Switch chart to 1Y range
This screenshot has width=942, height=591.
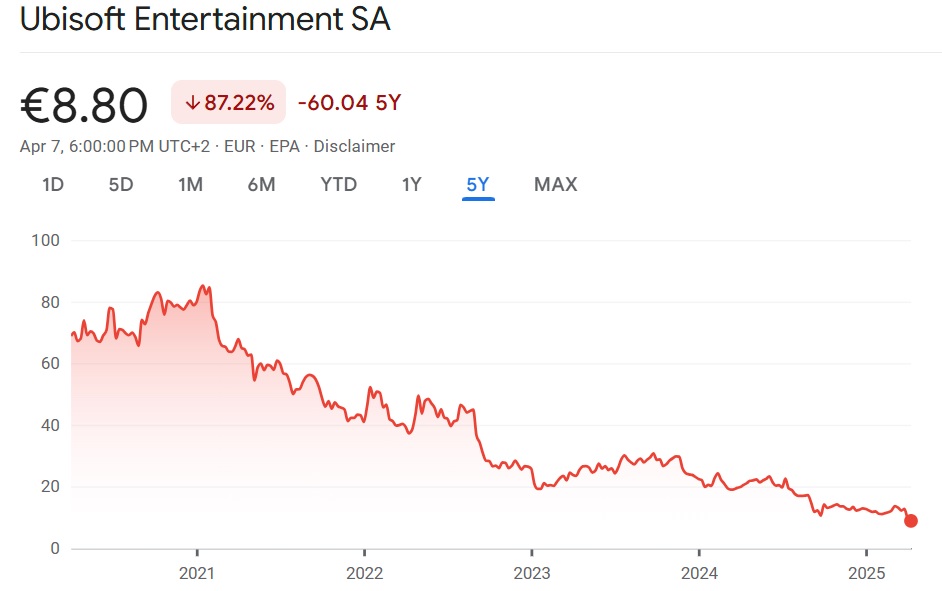click(x=411, y=185)
